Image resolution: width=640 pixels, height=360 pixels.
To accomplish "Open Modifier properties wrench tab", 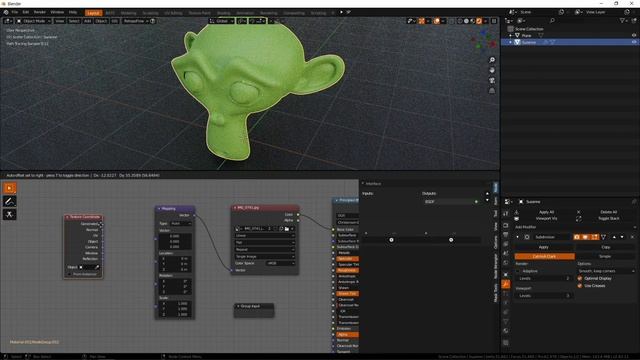I will pos(506,284).
